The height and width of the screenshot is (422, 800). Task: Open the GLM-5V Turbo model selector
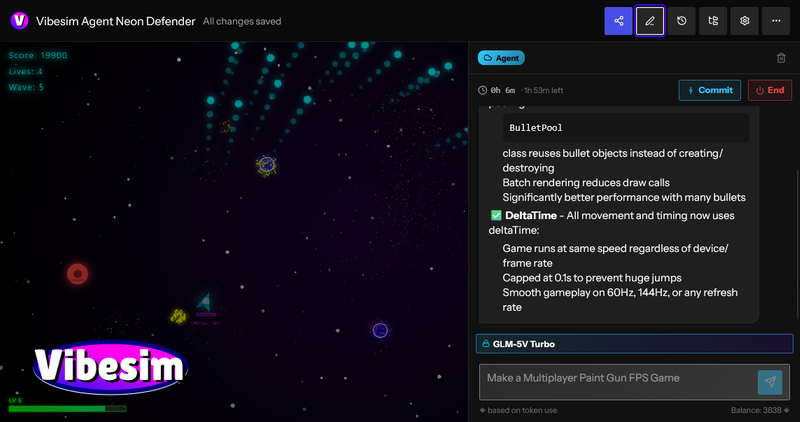click(x=635, y=344)
